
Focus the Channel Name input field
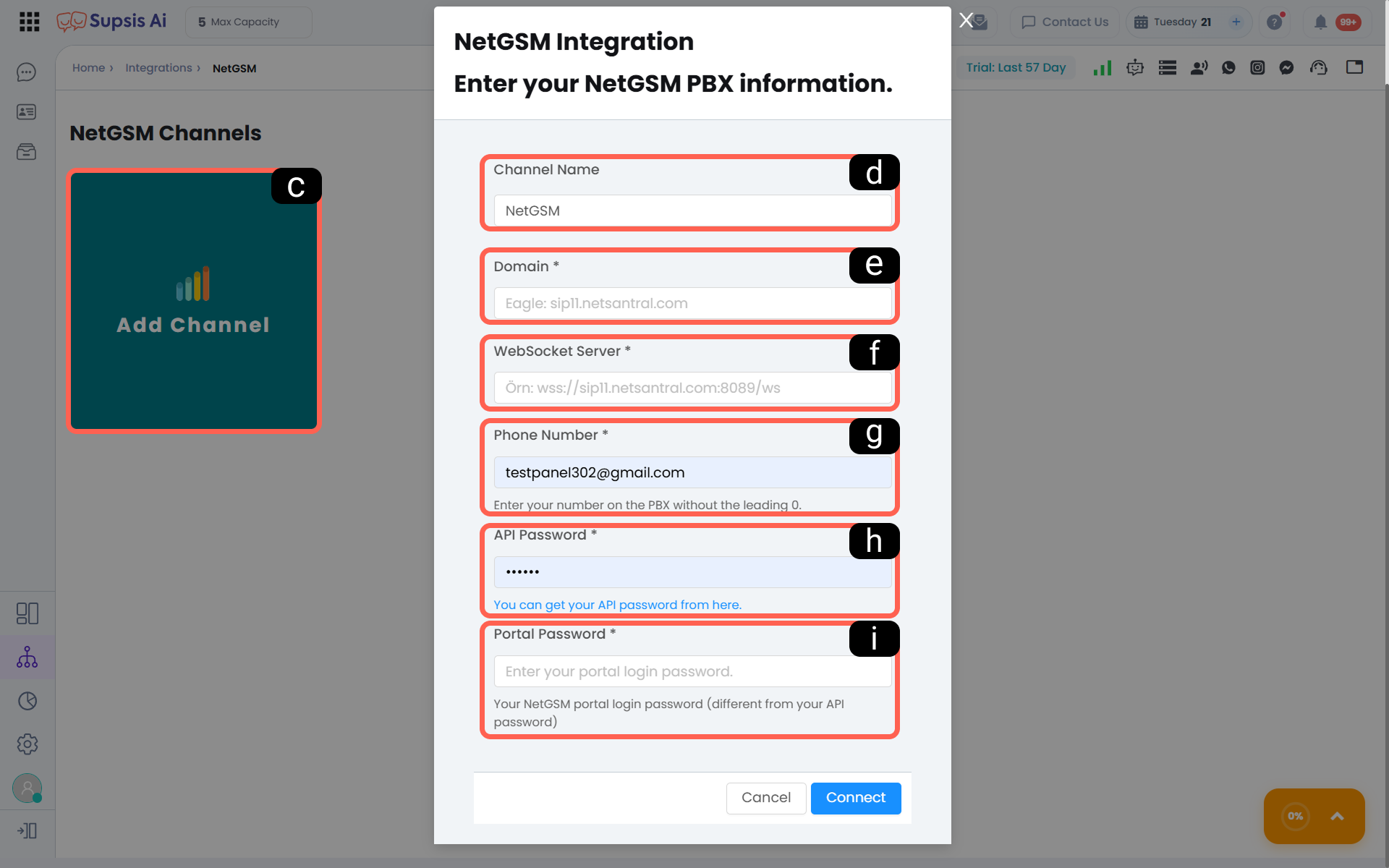[692, 211]
